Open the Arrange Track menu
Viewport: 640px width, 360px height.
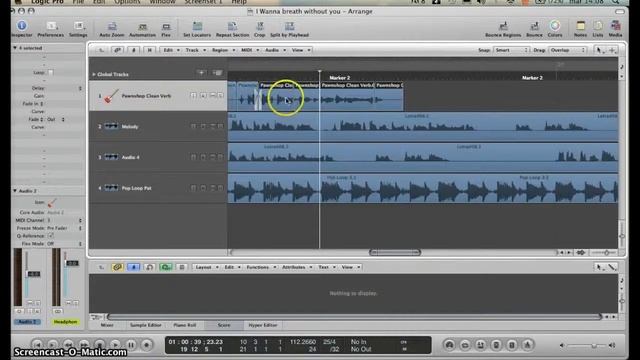point(195,50)
